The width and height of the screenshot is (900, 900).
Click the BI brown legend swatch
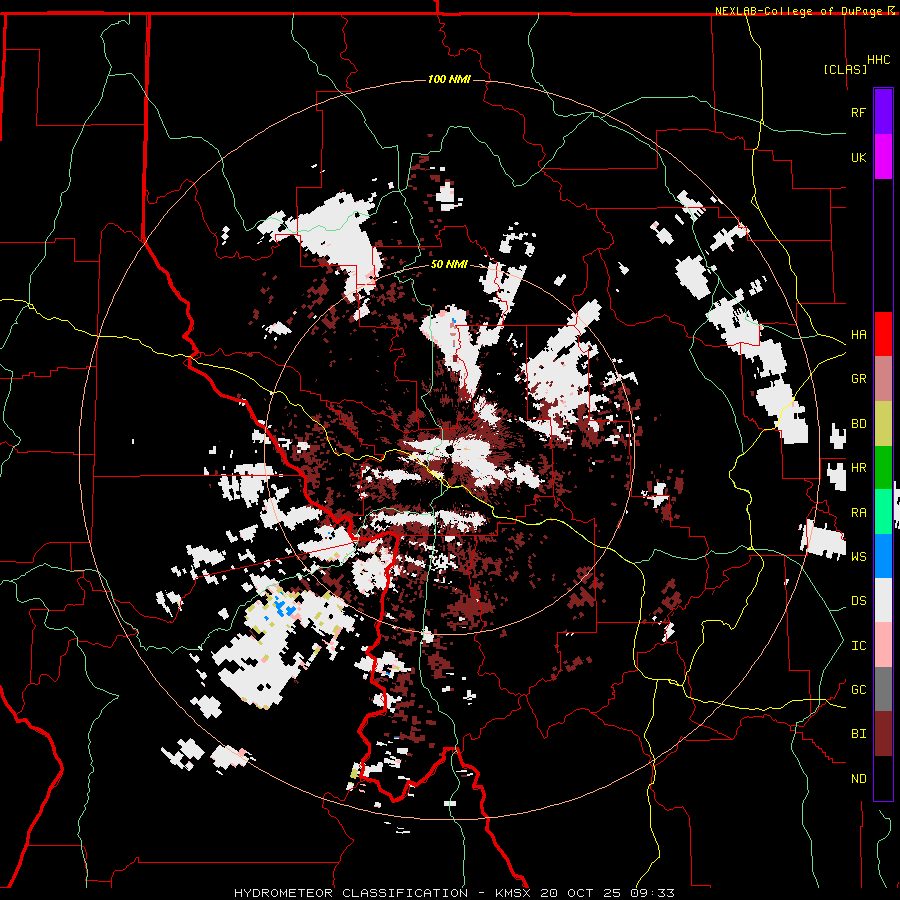click(x=883, y=734)
